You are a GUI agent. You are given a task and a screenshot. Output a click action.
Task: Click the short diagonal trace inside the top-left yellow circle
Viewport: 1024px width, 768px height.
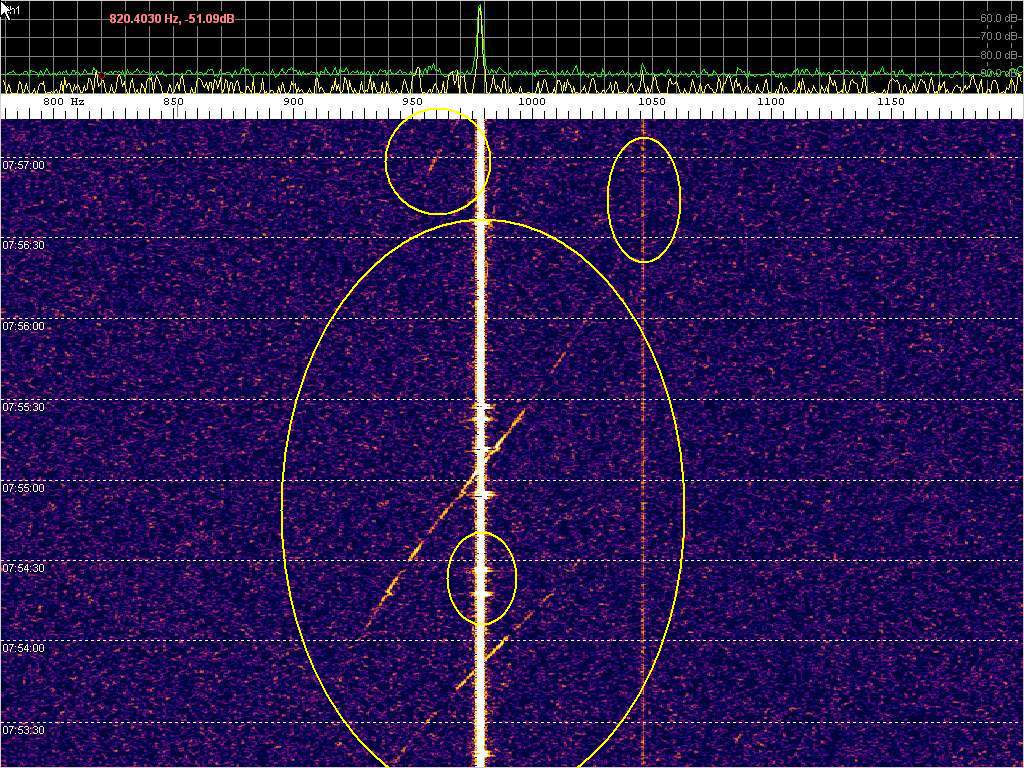click(x=433, y=162)
